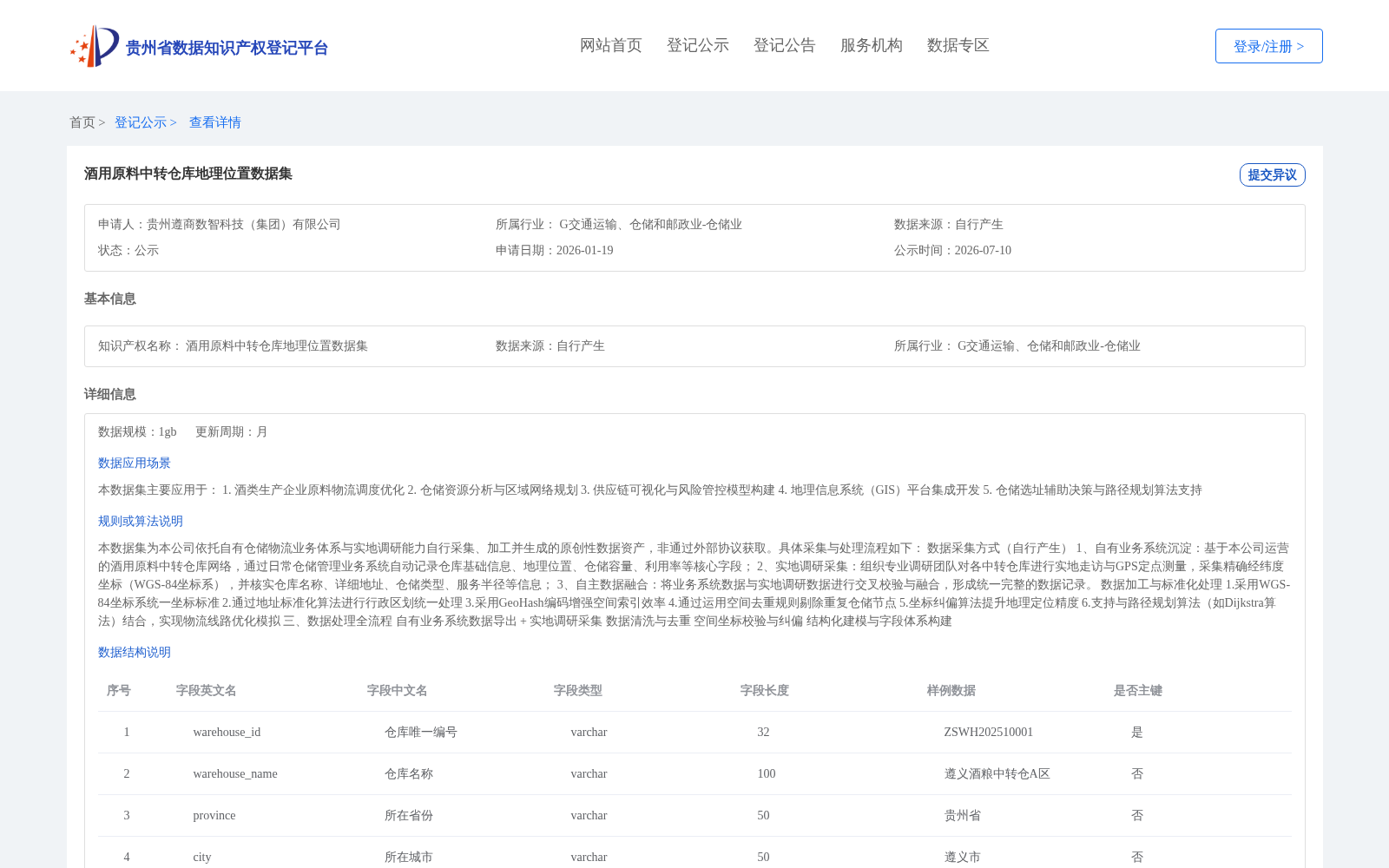Click sample value 遵义市
Viewport: 1389px width, 868px height.
click(x=963, y=857)
